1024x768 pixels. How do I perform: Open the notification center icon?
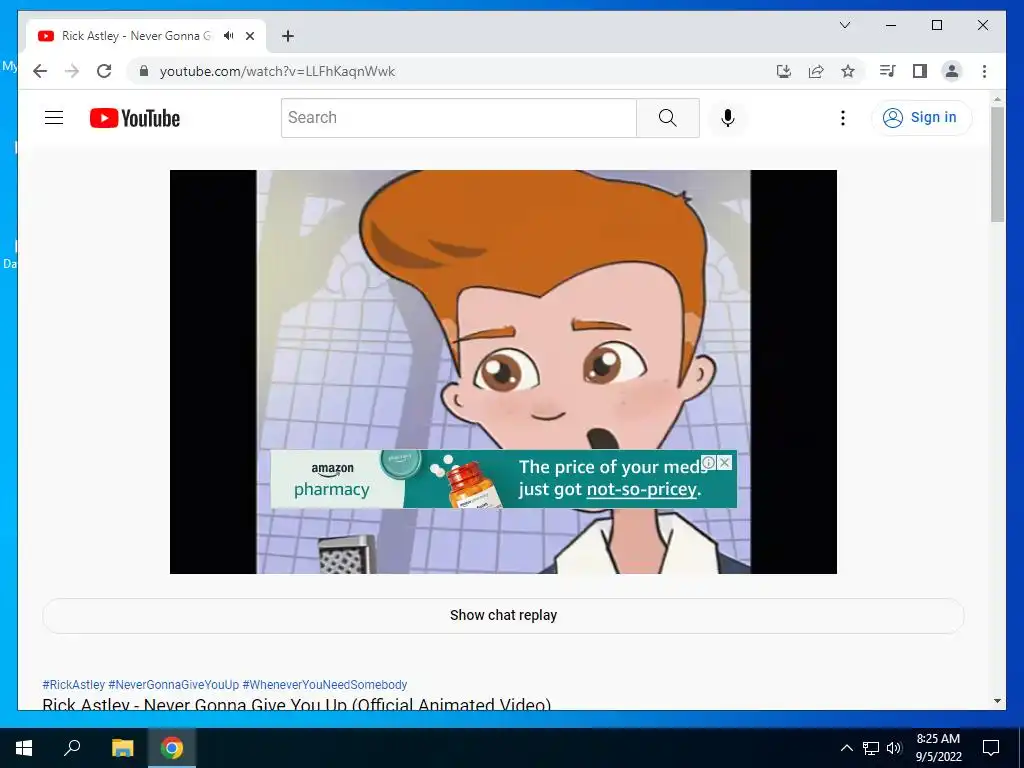(x=991, y=748)
